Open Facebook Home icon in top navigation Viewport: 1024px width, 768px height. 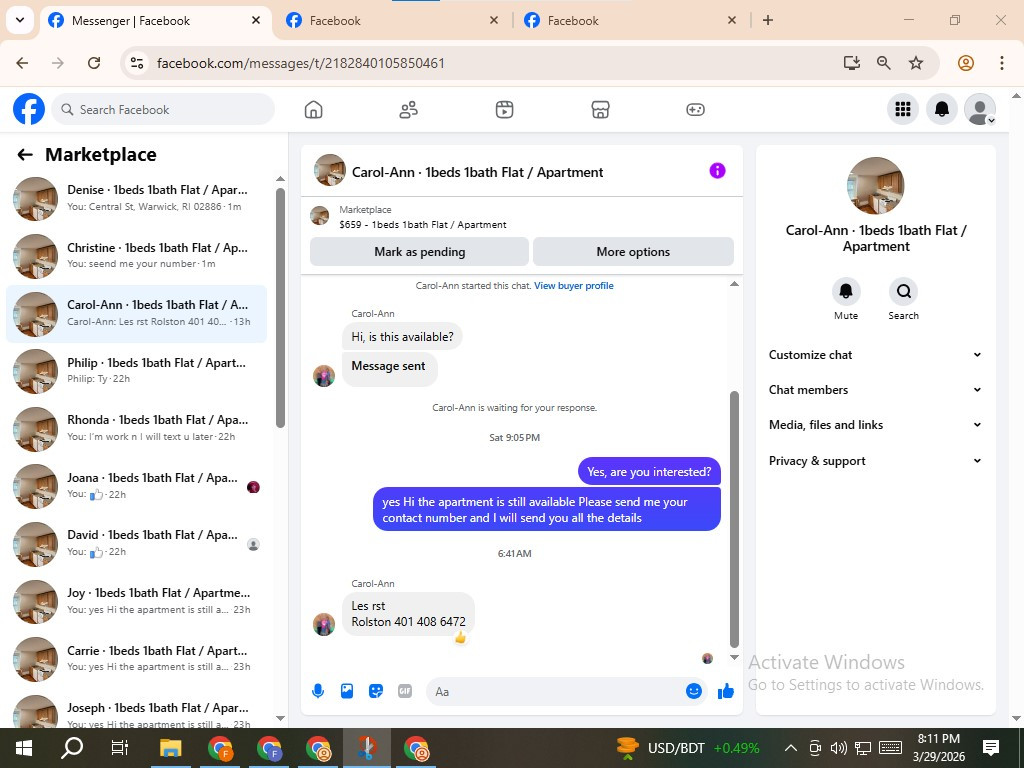click(x=313, y=110)
